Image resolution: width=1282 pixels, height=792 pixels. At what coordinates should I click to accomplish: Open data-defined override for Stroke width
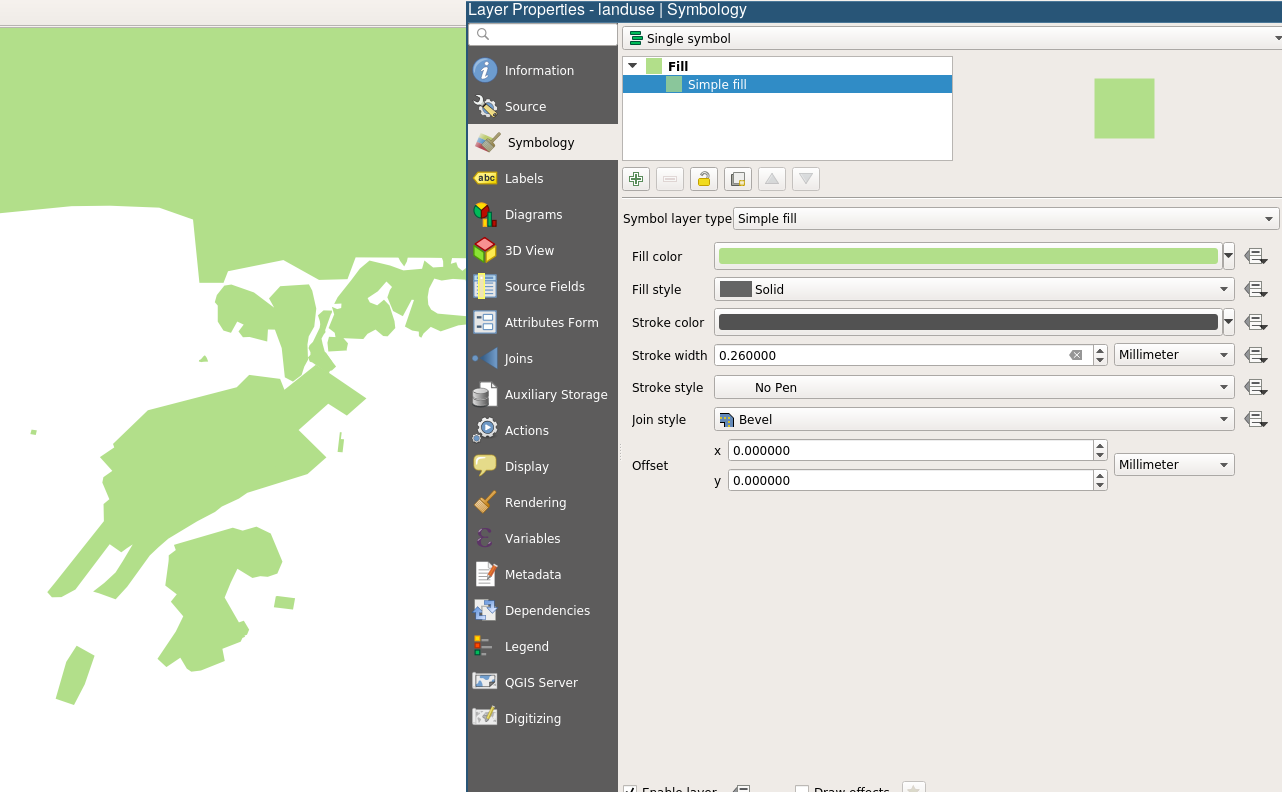(1255, 355)
